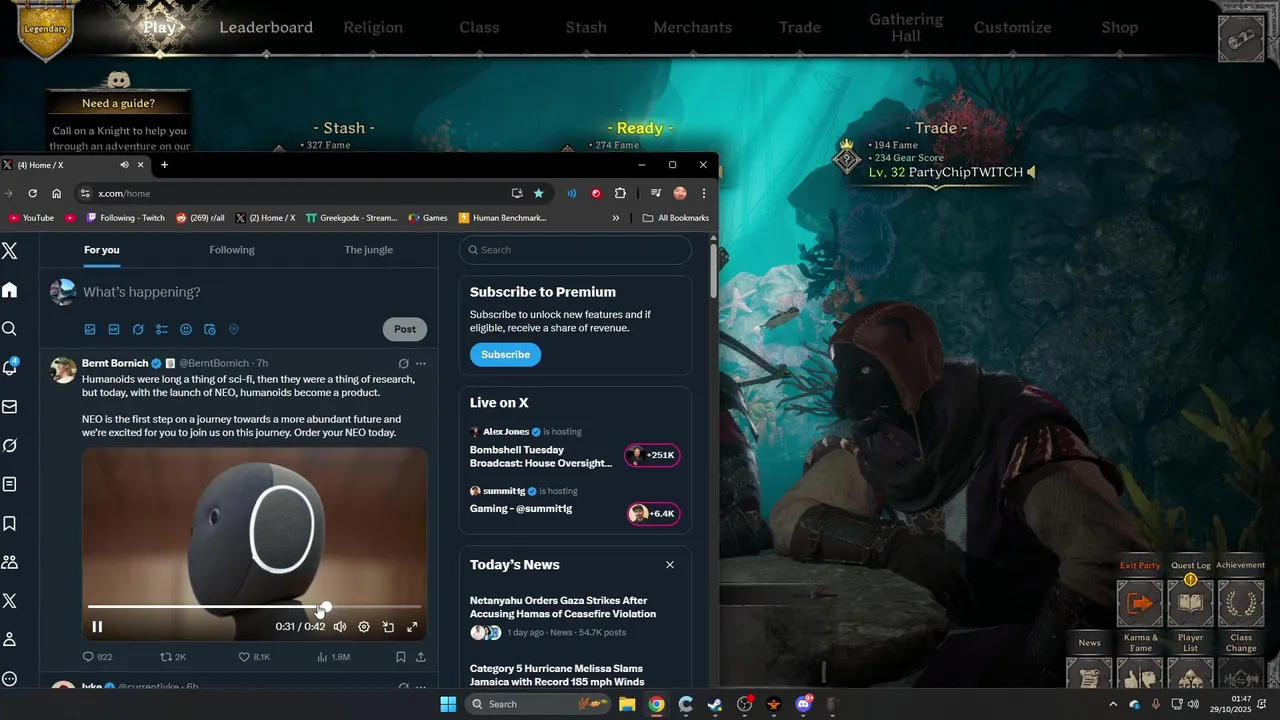Reply to Bernt Bornich's post

pos(97,657)
